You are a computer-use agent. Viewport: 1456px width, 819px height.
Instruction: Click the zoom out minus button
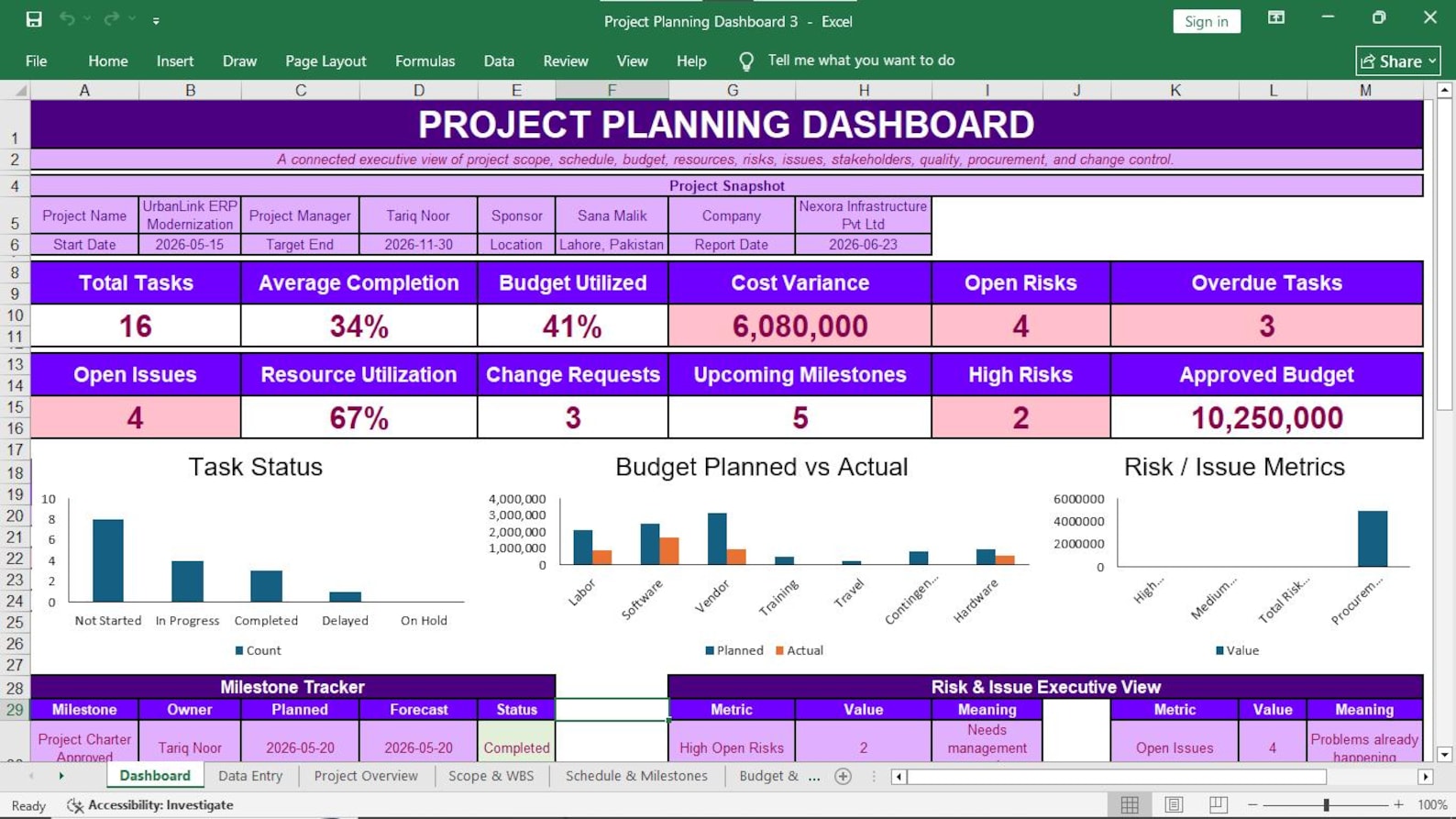point(1252,805)
